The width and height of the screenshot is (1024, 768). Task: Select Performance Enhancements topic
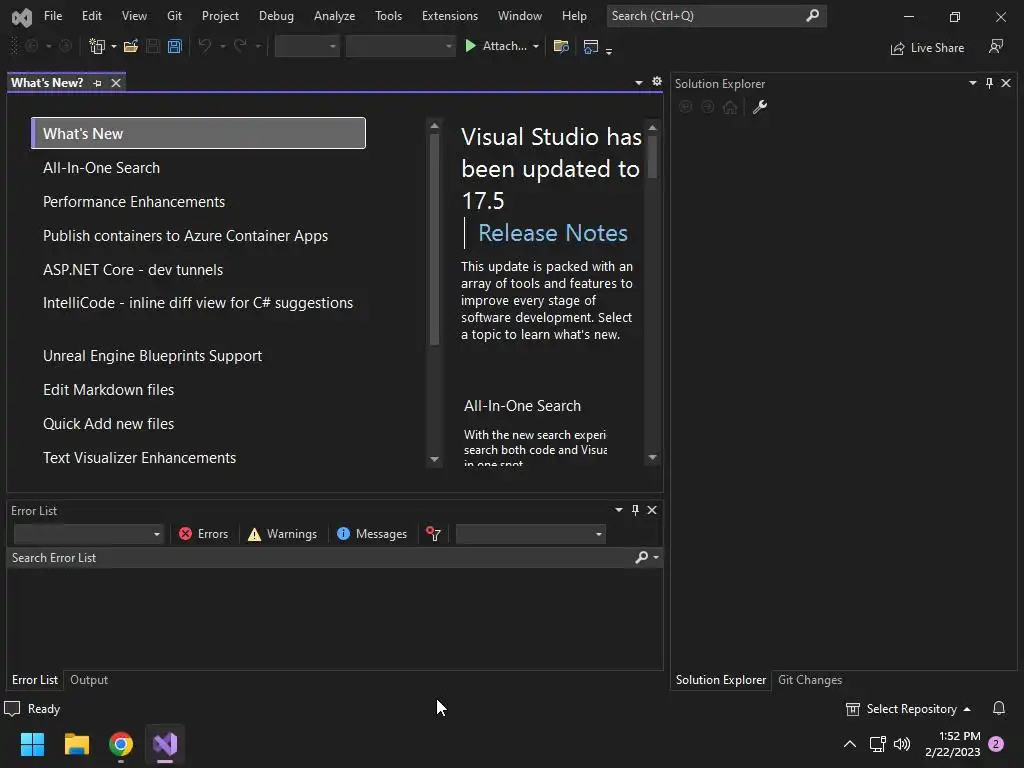click(x=134, y=202)
